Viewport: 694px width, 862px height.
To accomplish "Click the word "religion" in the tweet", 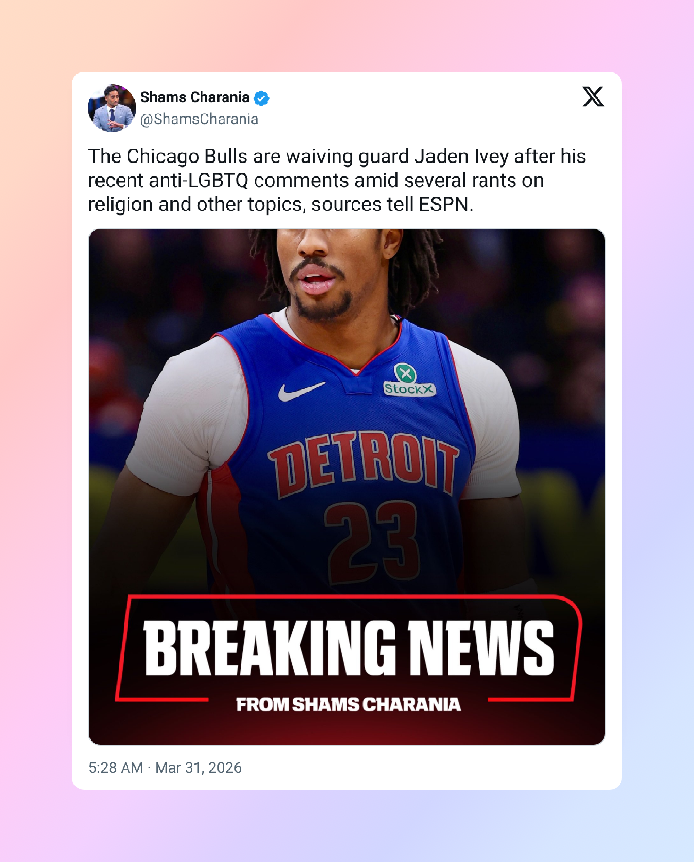I will coord(121,205).
